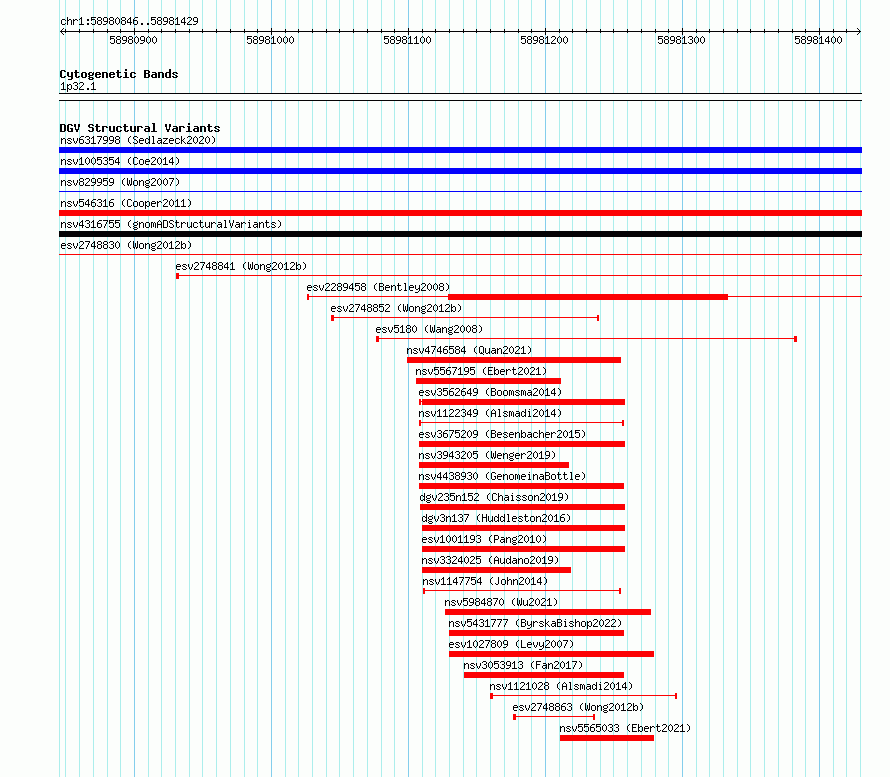Click the red bar under nsv546316

(460, 213)
